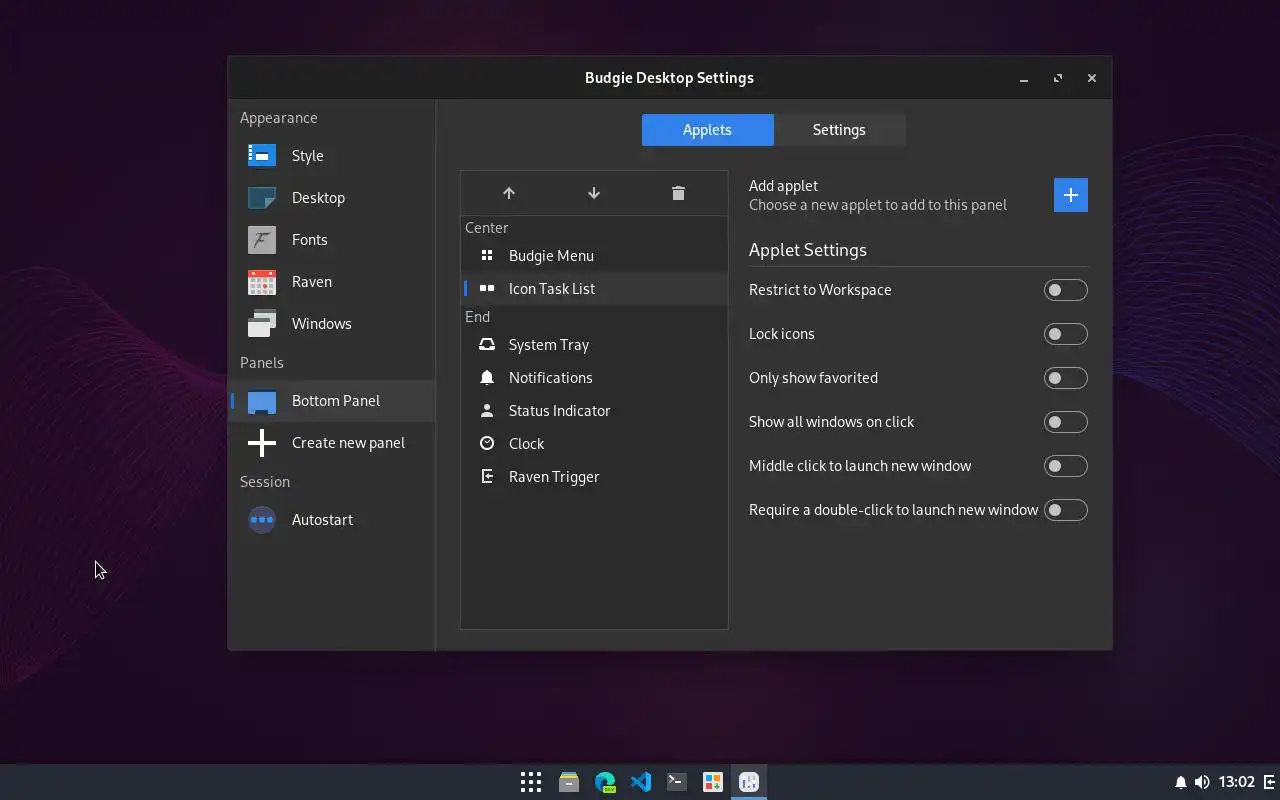Toggle Show all windows on click
The width and height of the screenshot is (1280, 800).
1065,422
